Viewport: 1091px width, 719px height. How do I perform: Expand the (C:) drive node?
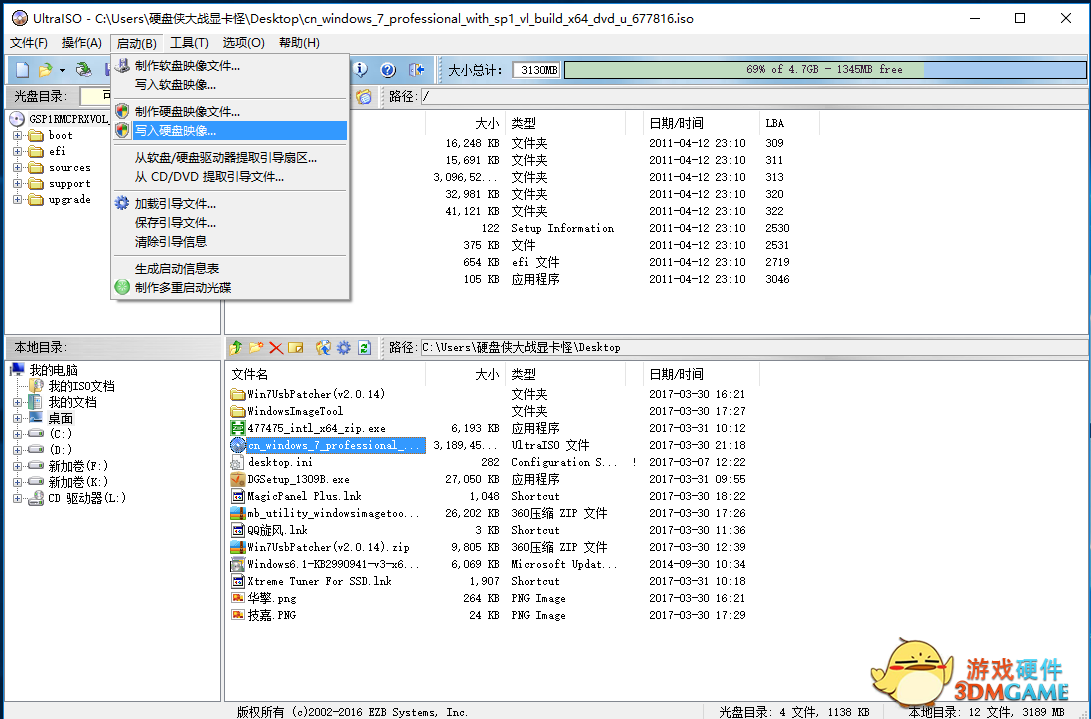tap(17, 434)
